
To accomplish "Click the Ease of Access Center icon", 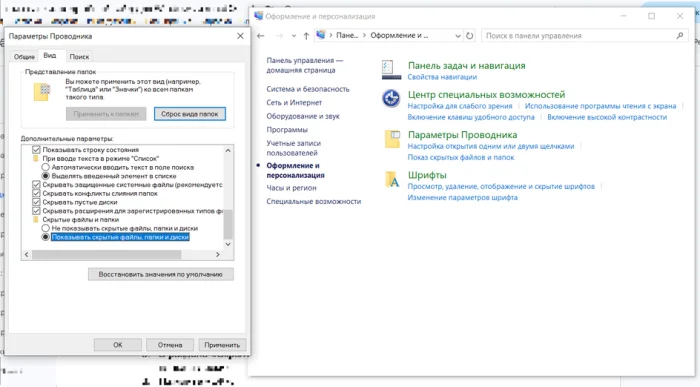I will point(391,98).
